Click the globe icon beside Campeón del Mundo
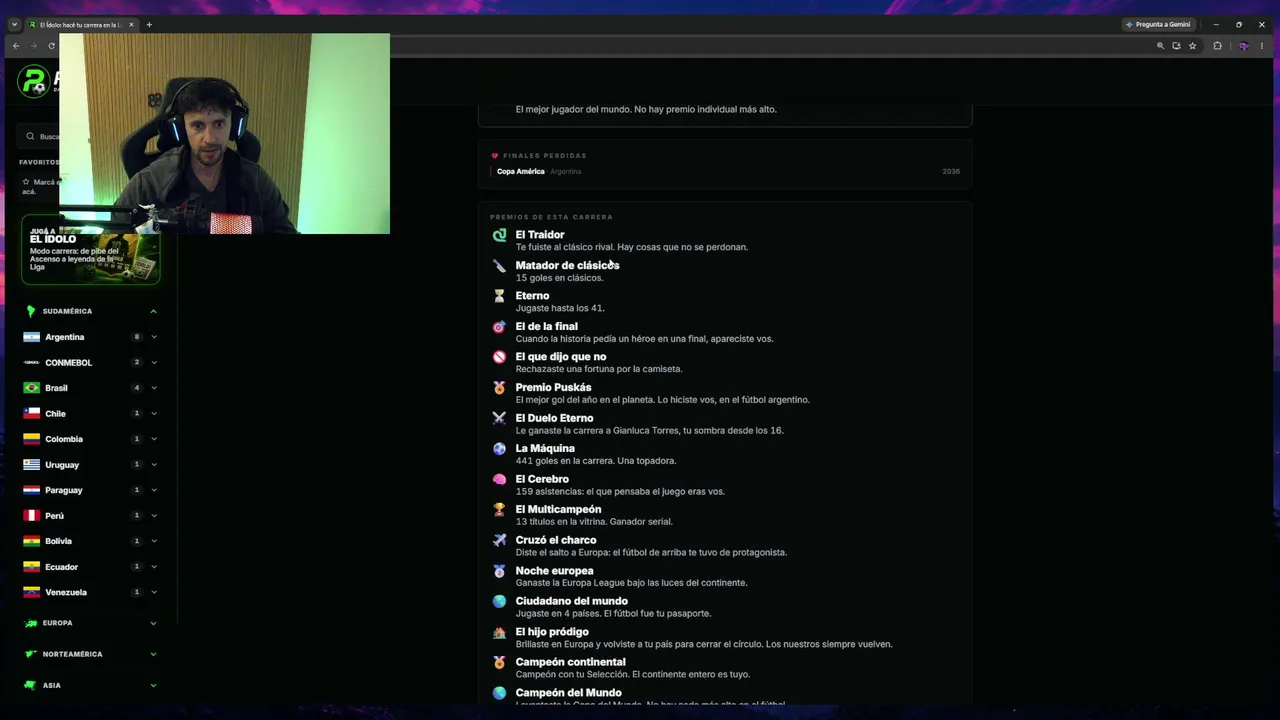 (x=499, y=693)
